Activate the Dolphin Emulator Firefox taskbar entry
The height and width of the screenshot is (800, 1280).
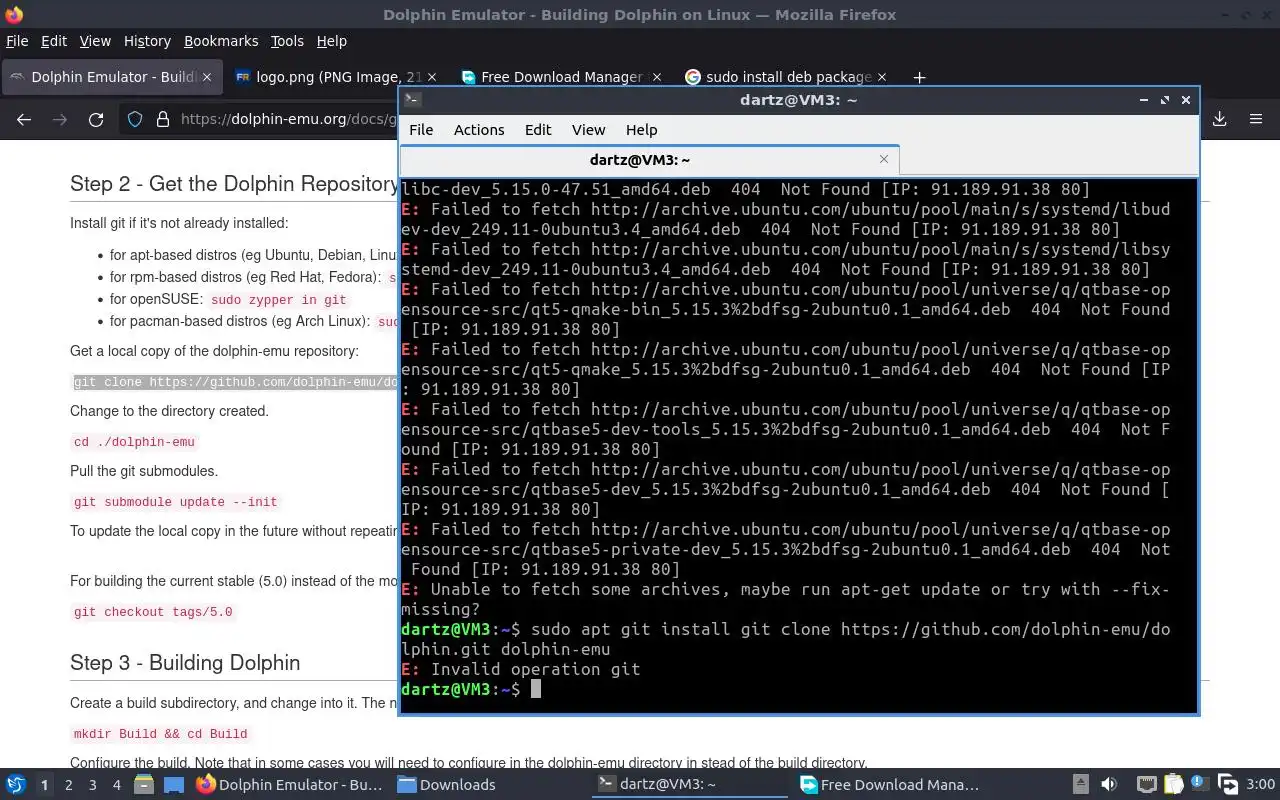(x=290, y=785)
